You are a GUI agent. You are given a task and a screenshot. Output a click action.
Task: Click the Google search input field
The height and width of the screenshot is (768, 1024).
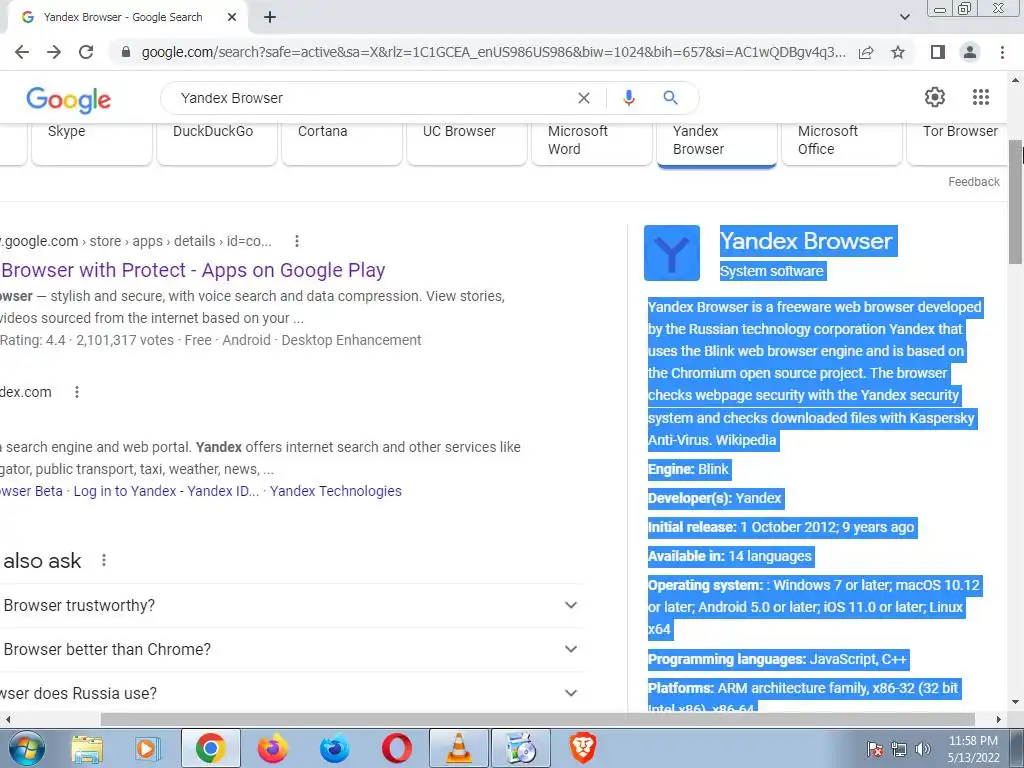372,98
